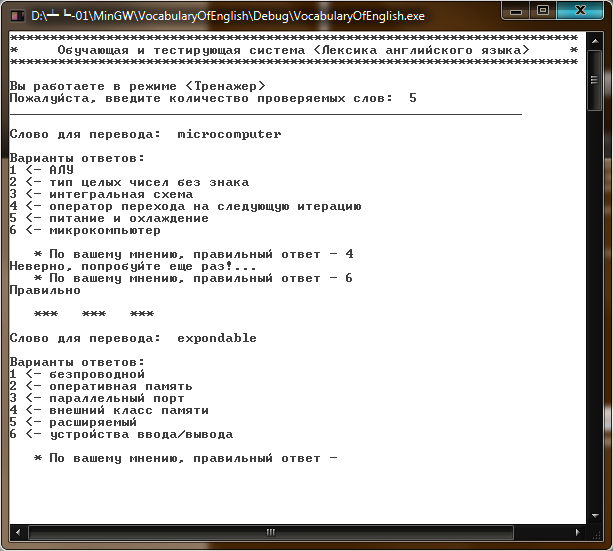This screenshot has height=551, width=613.
Task: Click the header 'Обучающая и тестирующая система'
Action: pos(181,50)
